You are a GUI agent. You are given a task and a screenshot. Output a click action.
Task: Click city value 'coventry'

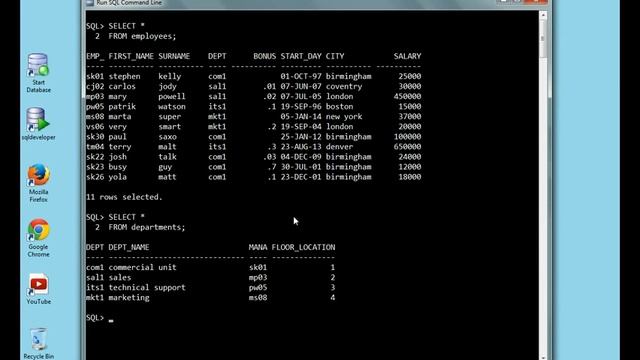tap(344, 87)
